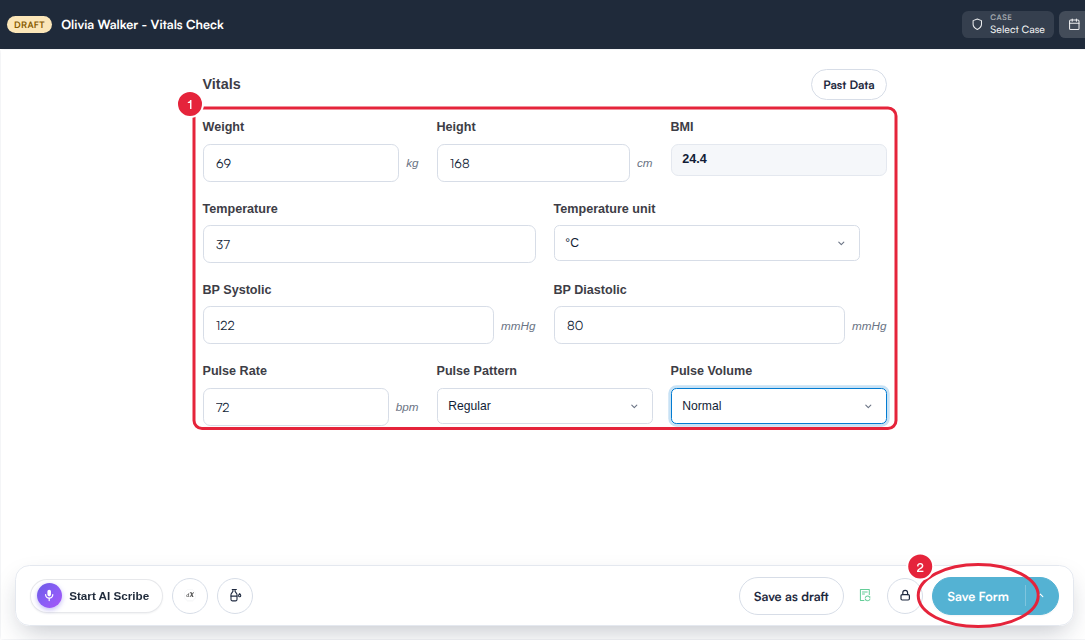The image size is (1085, 640).
Task: Open the Temperature unit °C dropdown
Action: (706, 243)
